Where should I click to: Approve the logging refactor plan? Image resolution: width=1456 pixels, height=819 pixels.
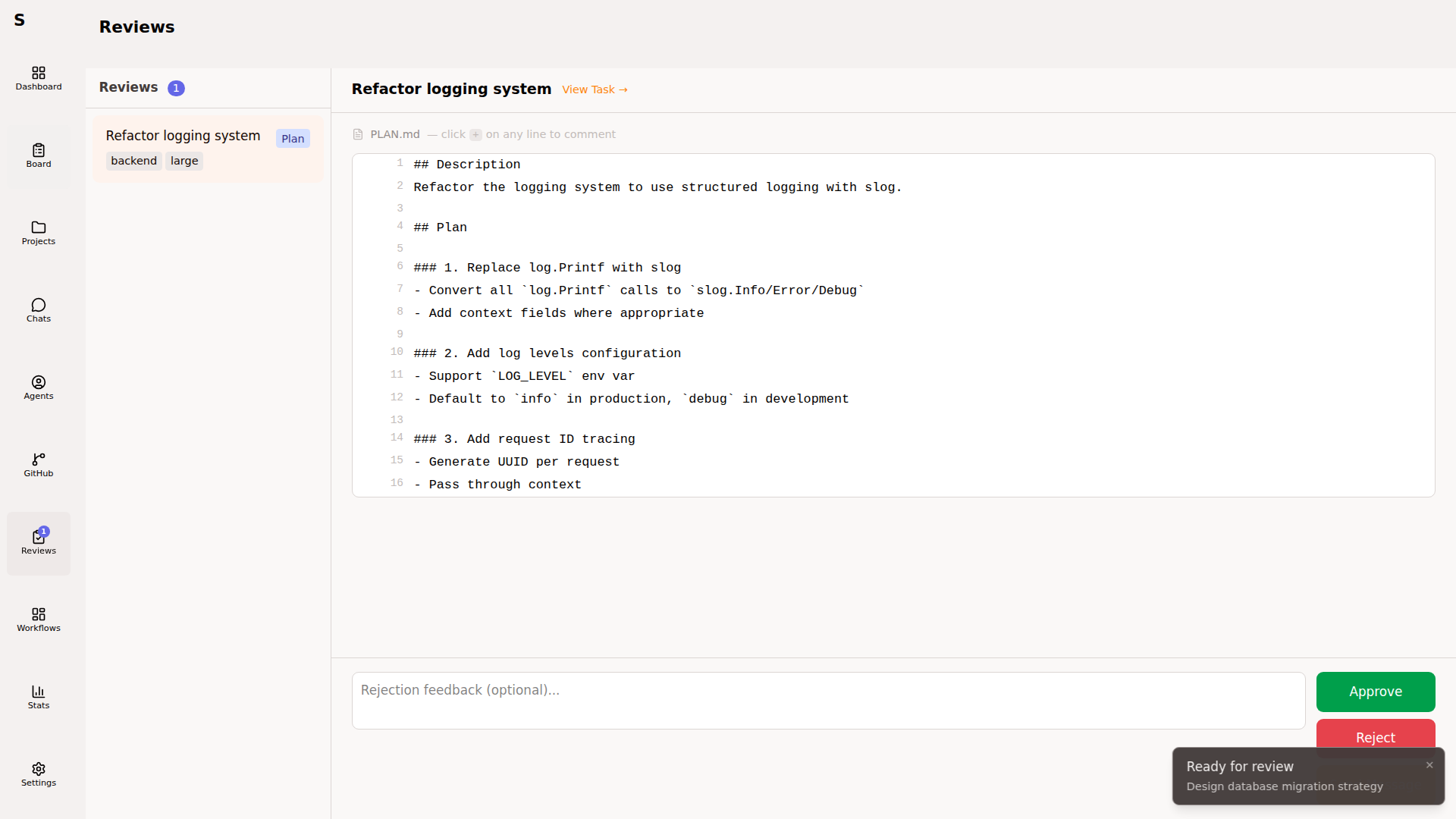pos(1375,691)
